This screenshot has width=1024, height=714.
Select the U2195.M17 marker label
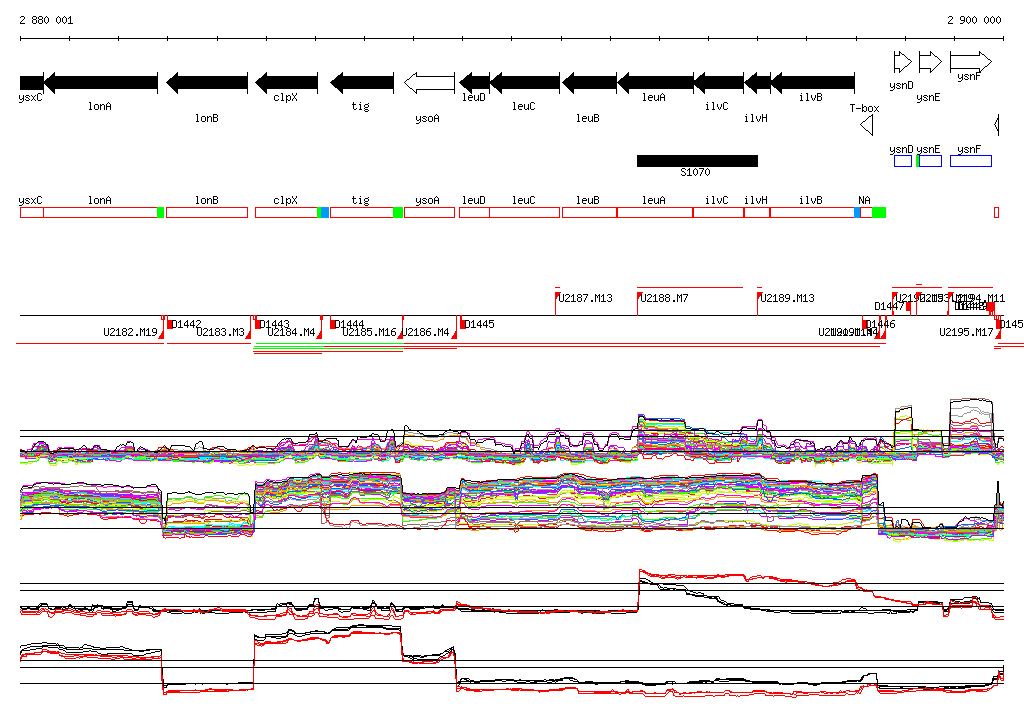pyautogui.click(x=966, y=333)
